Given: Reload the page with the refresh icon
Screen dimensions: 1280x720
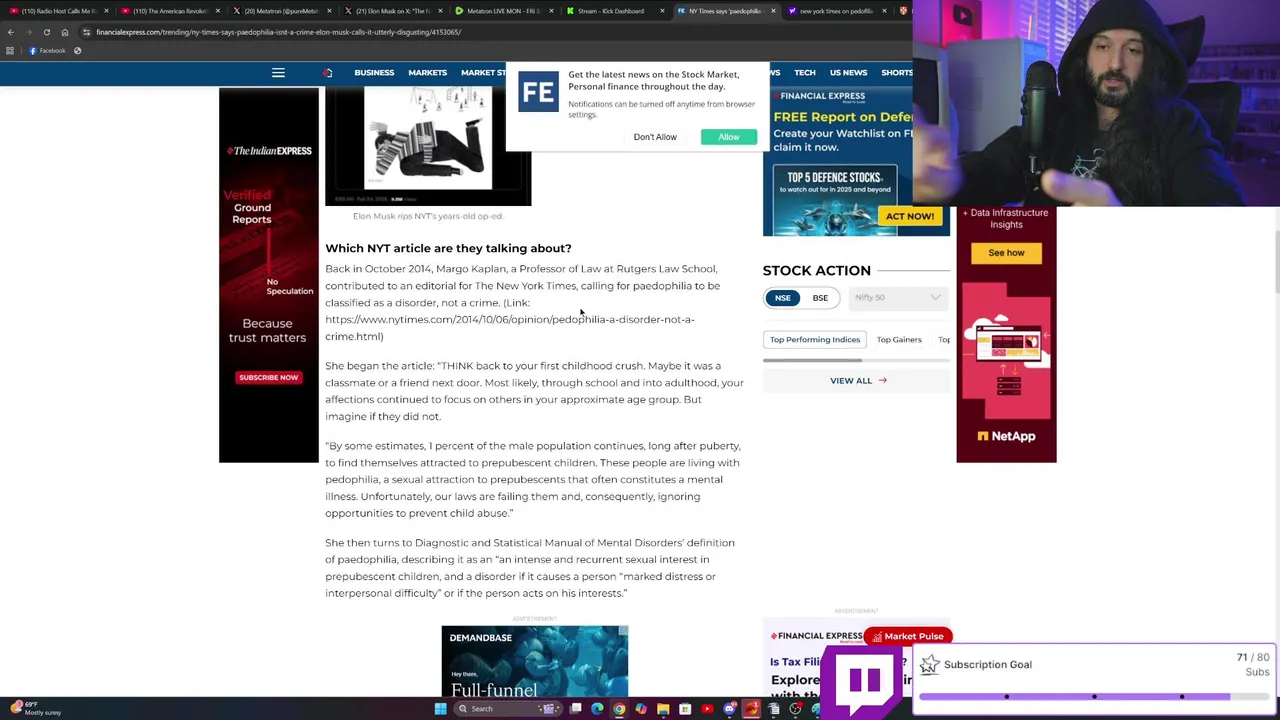Looking at the screenshot, I should point(46,32).
